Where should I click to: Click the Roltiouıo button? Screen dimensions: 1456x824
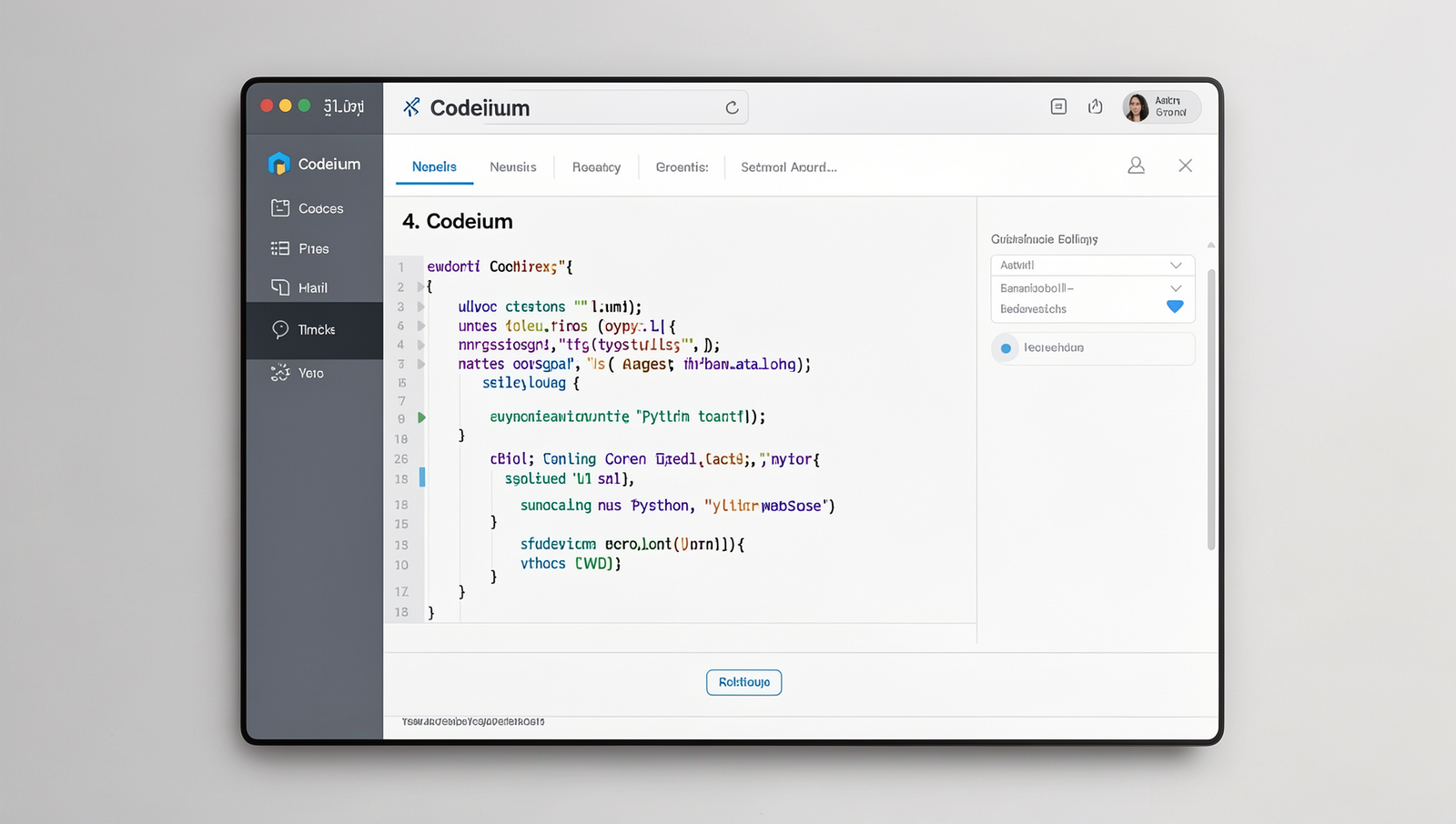coord(743,682)
